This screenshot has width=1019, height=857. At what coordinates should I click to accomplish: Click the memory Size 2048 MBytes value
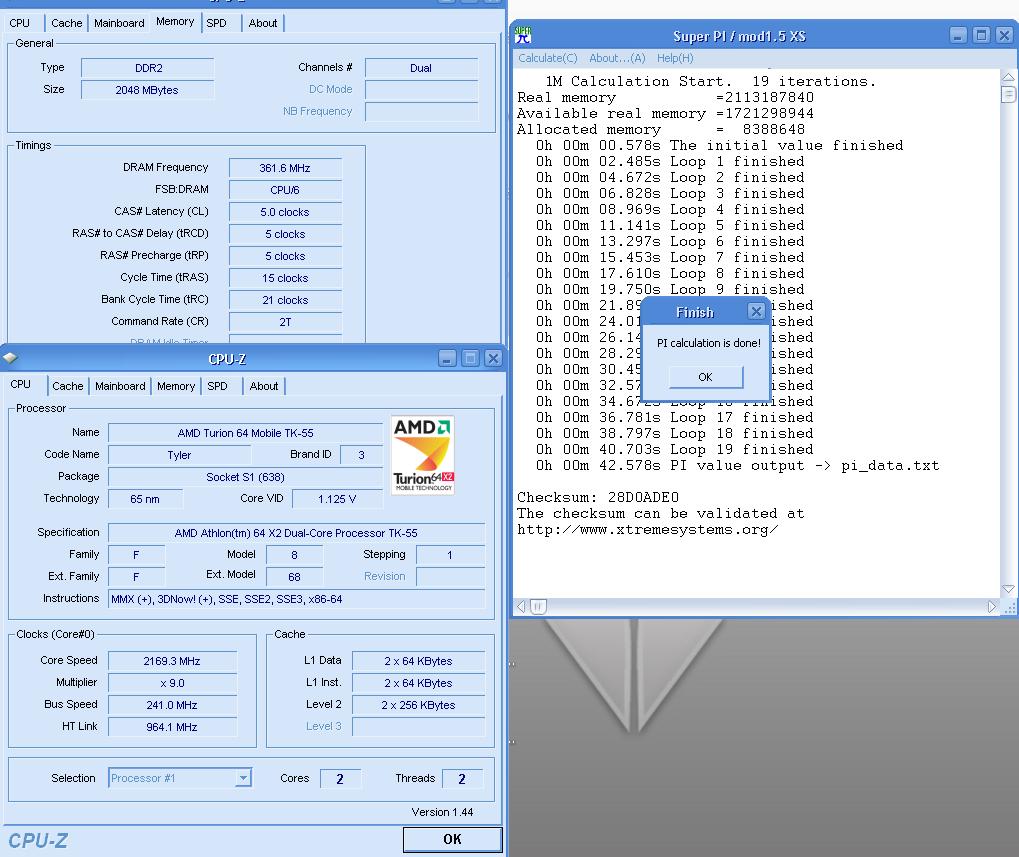pyautogui.click(x=147, y=90)
